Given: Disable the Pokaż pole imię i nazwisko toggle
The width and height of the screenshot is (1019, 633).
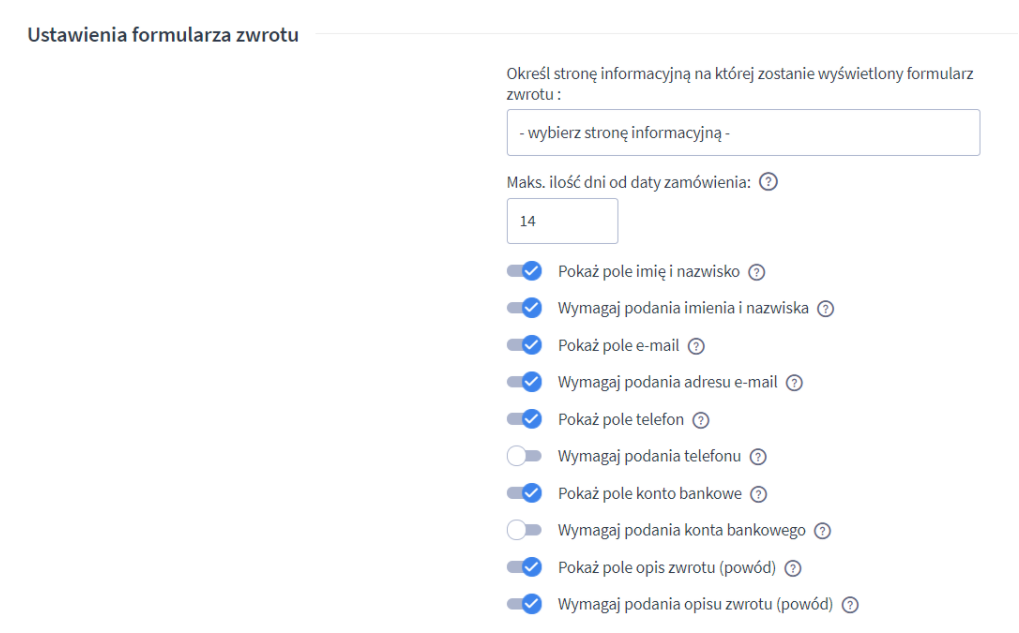Looking at the screenshot, I should coord(524,271).
